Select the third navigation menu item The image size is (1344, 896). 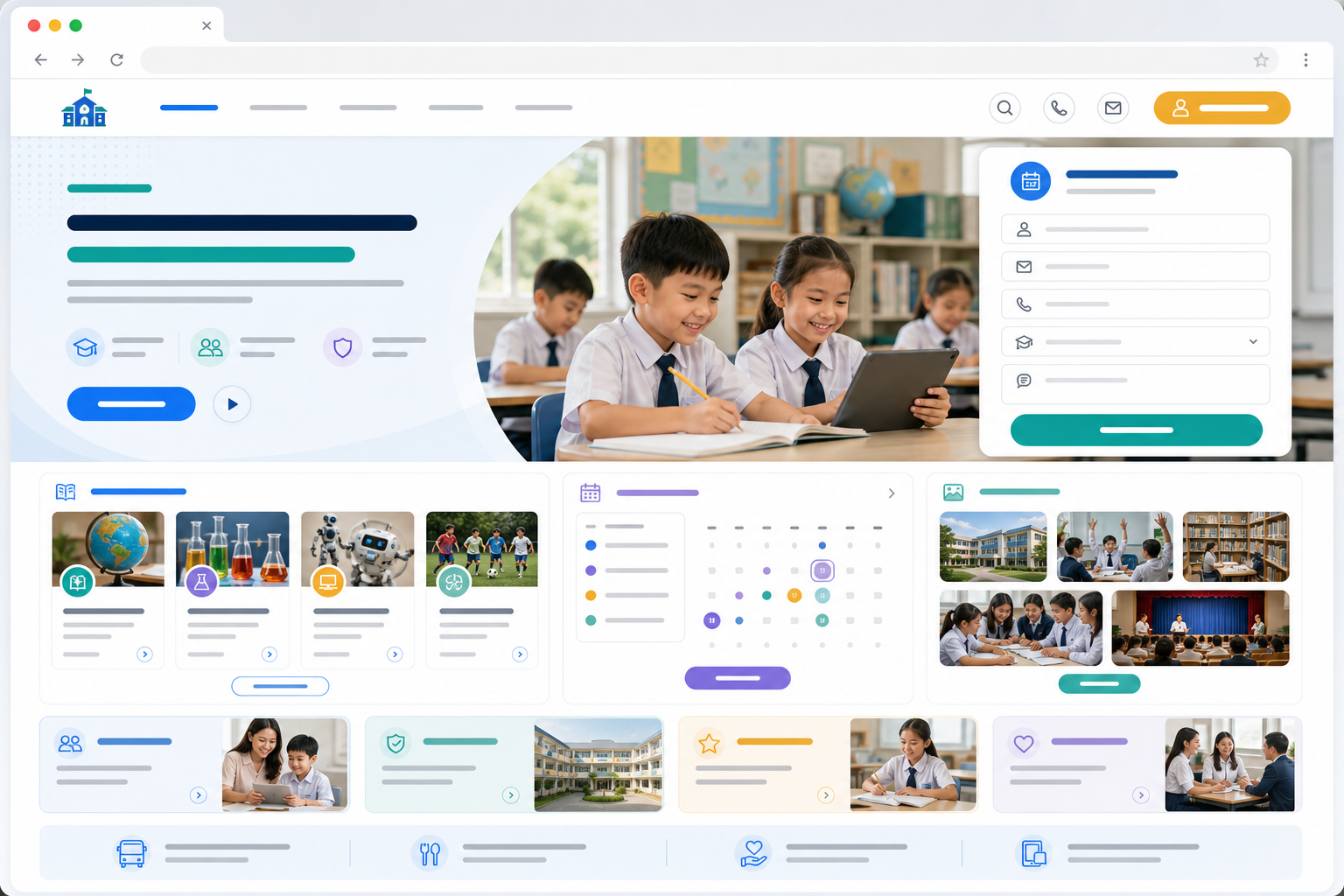[368, 108]
